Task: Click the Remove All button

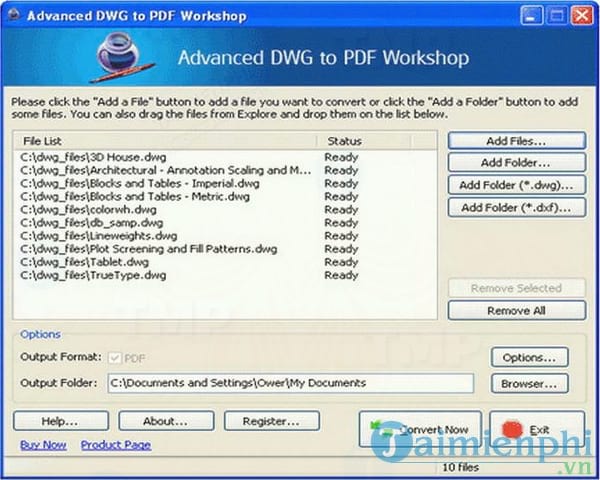Action: [x=517, y=310]
